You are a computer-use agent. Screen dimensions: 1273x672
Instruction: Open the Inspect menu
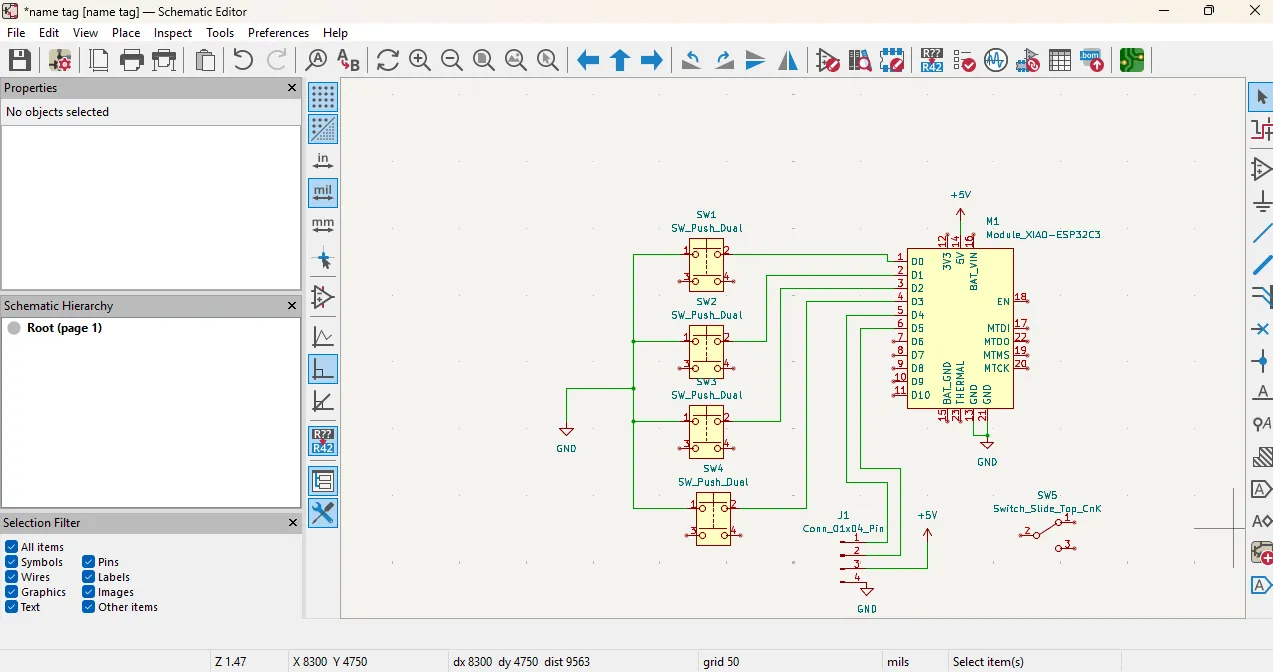[172, 33]
